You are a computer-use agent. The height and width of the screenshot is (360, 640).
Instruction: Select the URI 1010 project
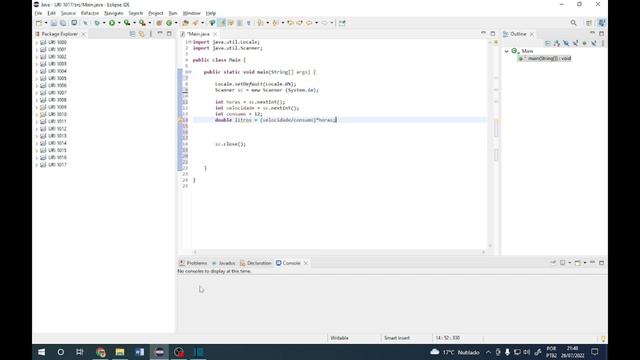coord(57,114)
